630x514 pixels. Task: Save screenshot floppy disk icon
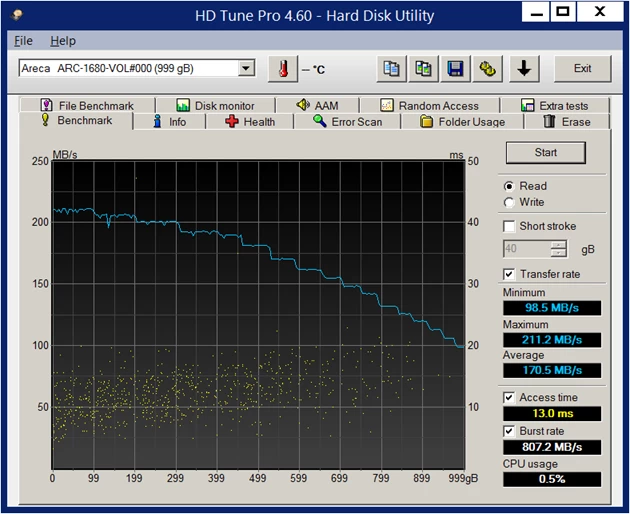pos(455,69)
